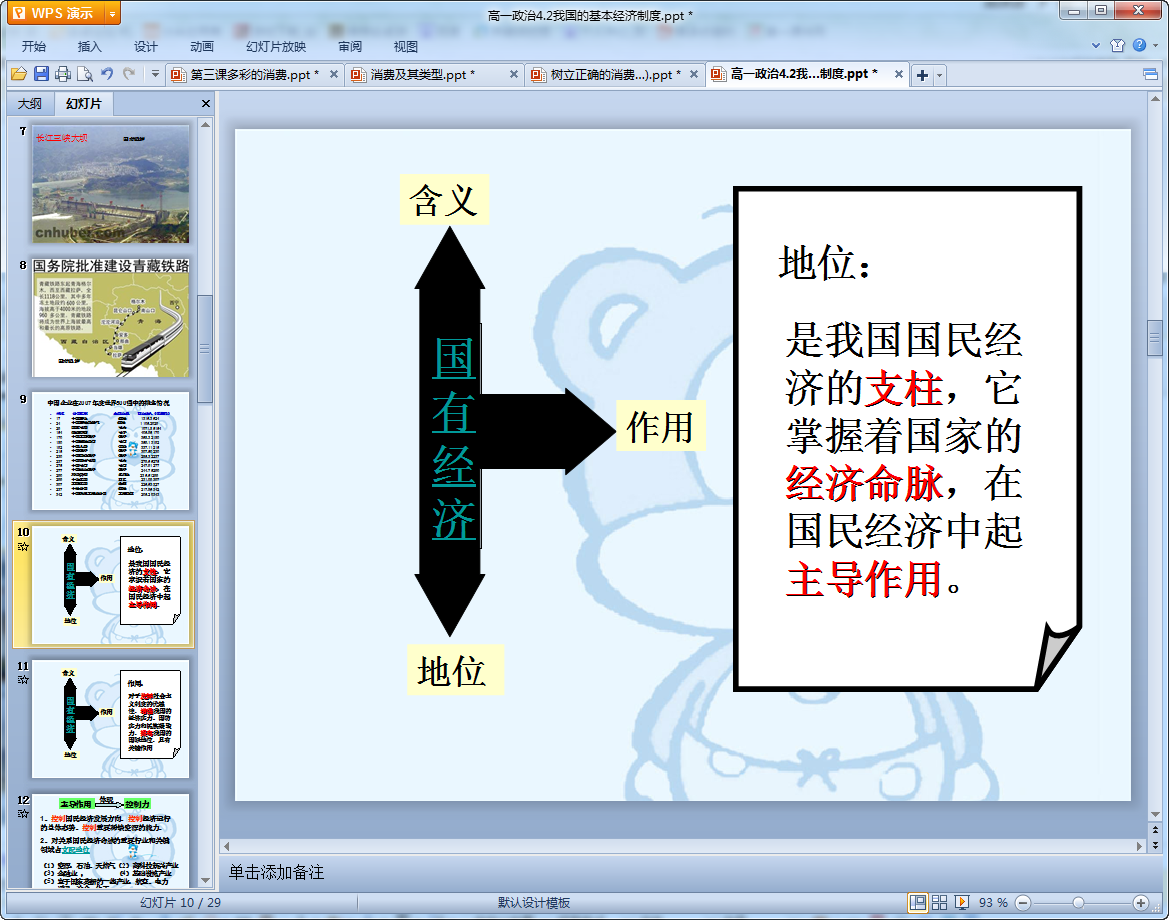Open the WPS 演示 application menu dropdown arrow

[x=113, y=13]
